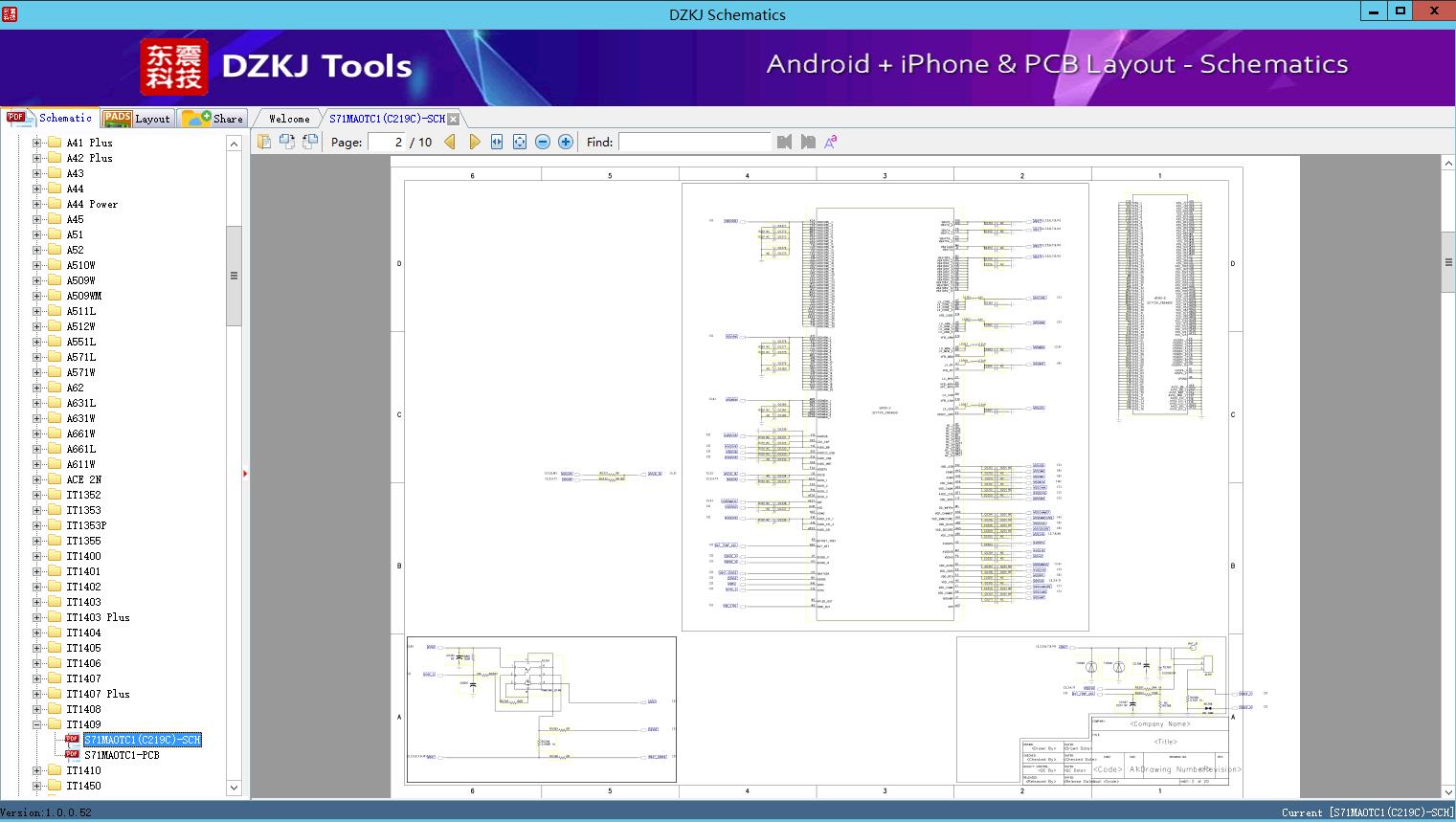Expand the A571W folder
The width and height of the screenshot is (1456, 822).
coord(36,372)
